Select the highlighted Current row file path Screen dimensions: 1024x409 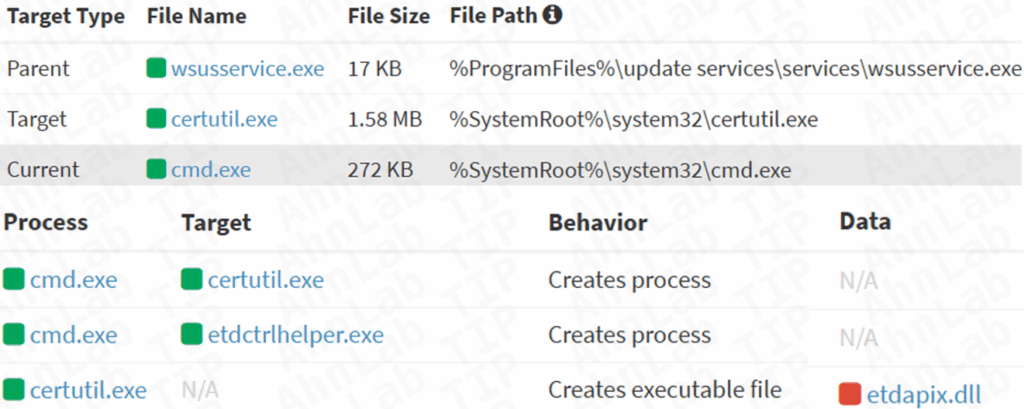[620, 171]
